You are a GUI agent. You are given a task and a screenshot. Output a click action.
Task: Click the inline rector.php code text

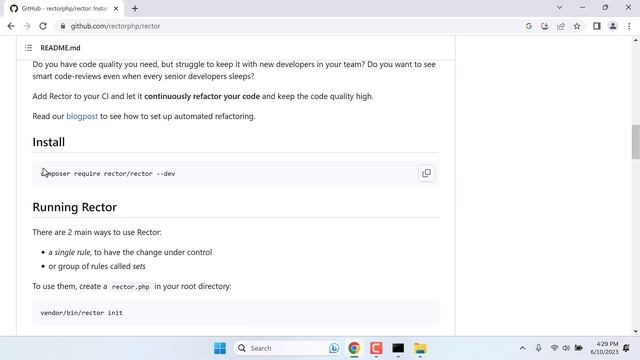tap(131, 287)
